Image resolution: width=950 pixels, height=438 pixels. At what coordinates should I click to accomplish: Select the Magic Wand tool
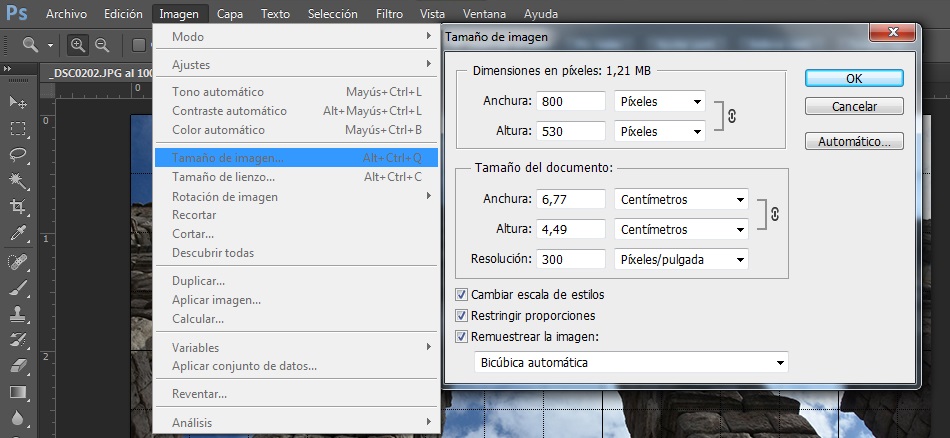(17, 181)
